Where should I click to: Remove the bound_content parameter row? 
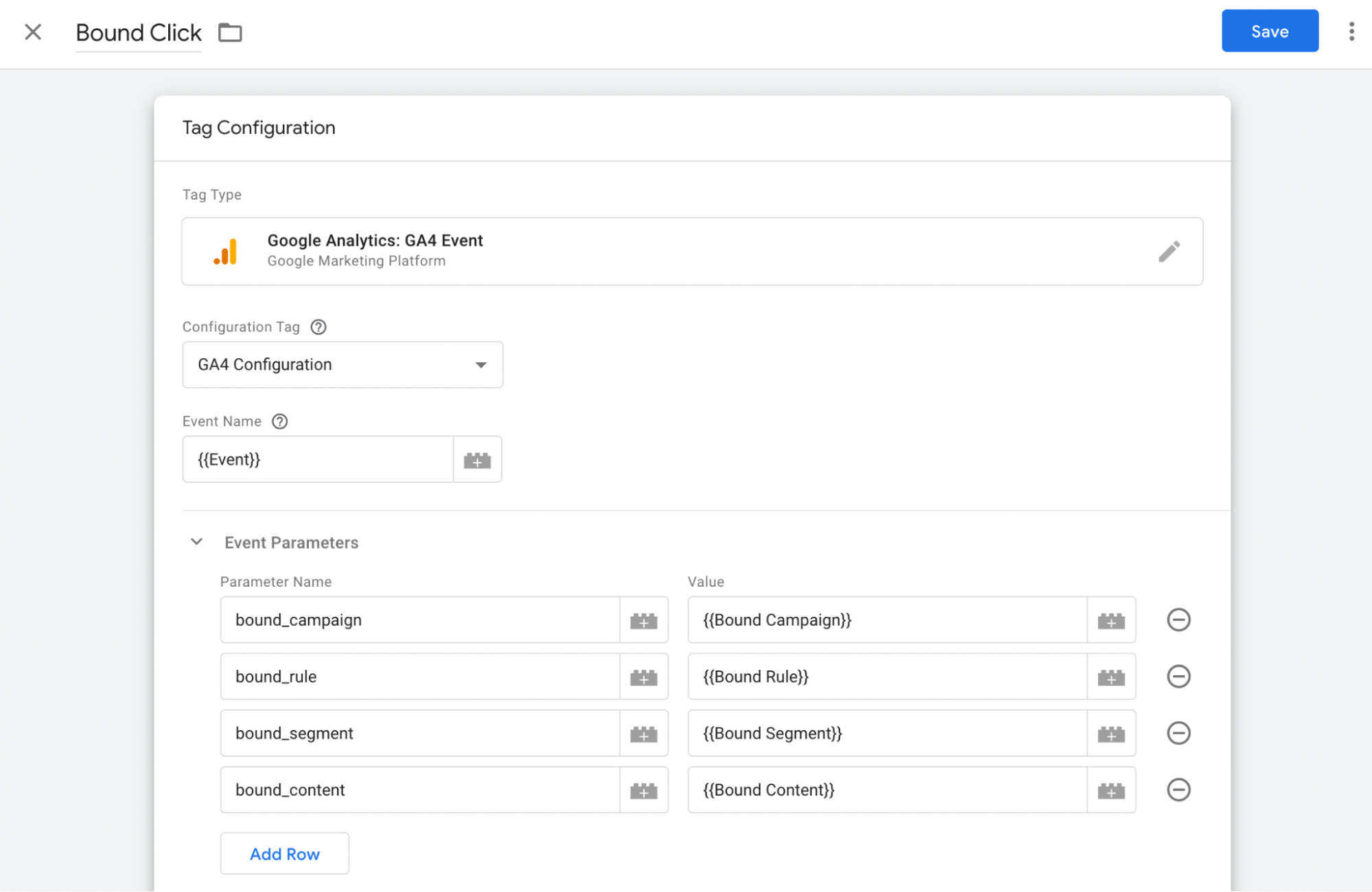click(x=1178, y=790)
